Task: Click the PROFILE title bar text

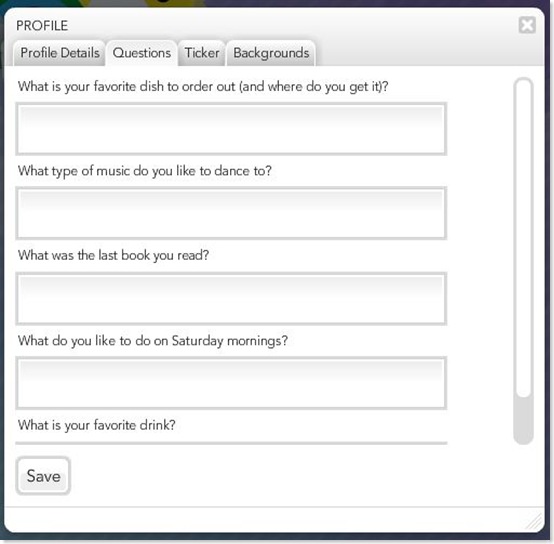Action: (42, 26)
